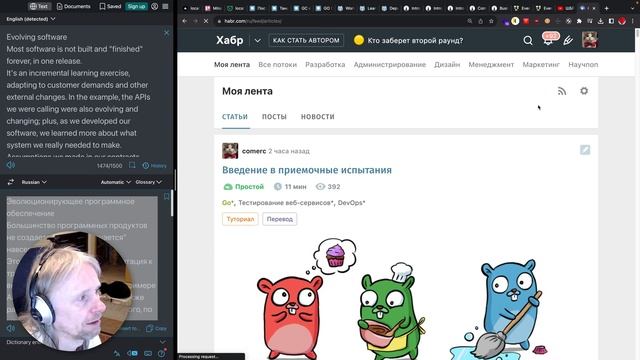
Task: Select Маркетинг nav item
Action: 541,64
